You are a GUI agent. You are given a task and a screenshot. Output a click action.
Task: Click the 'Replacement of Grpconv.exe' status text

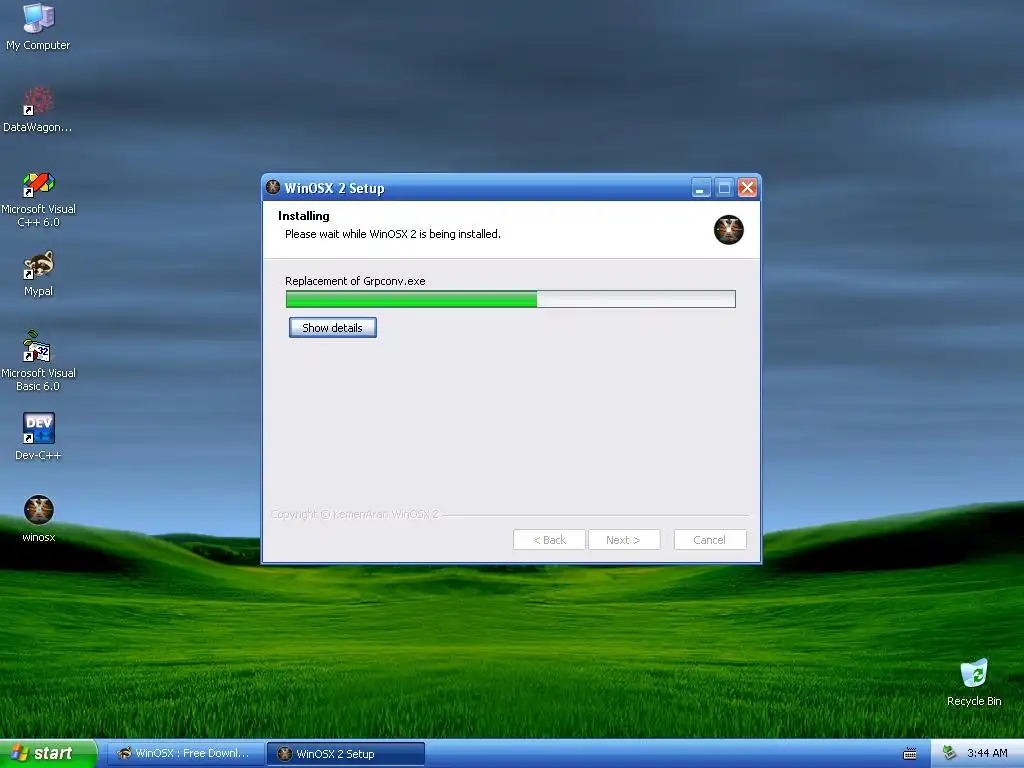pos(355,281)
